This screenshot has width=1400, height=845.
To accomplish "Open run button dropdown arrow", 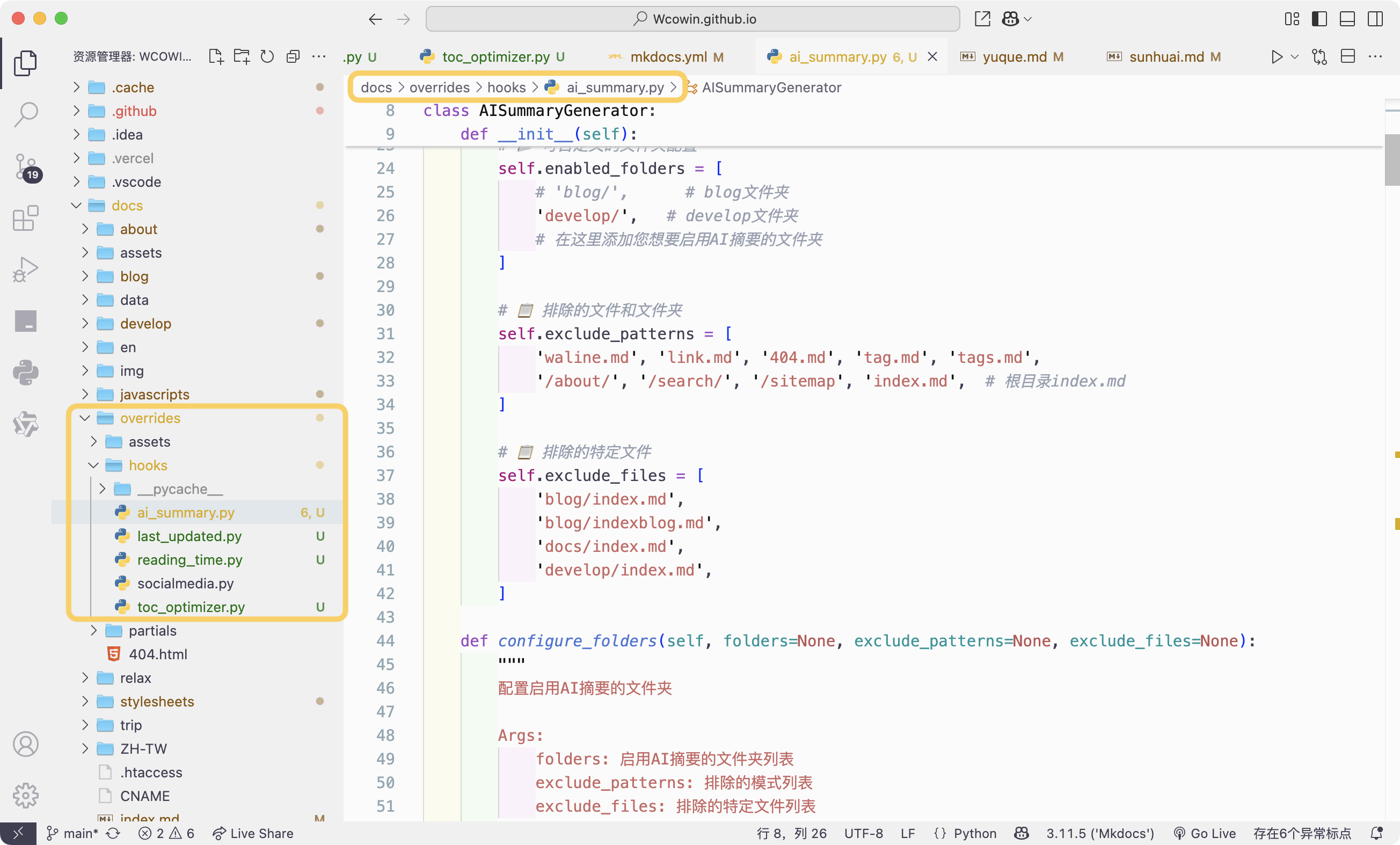I will [x=1295, y=56].
